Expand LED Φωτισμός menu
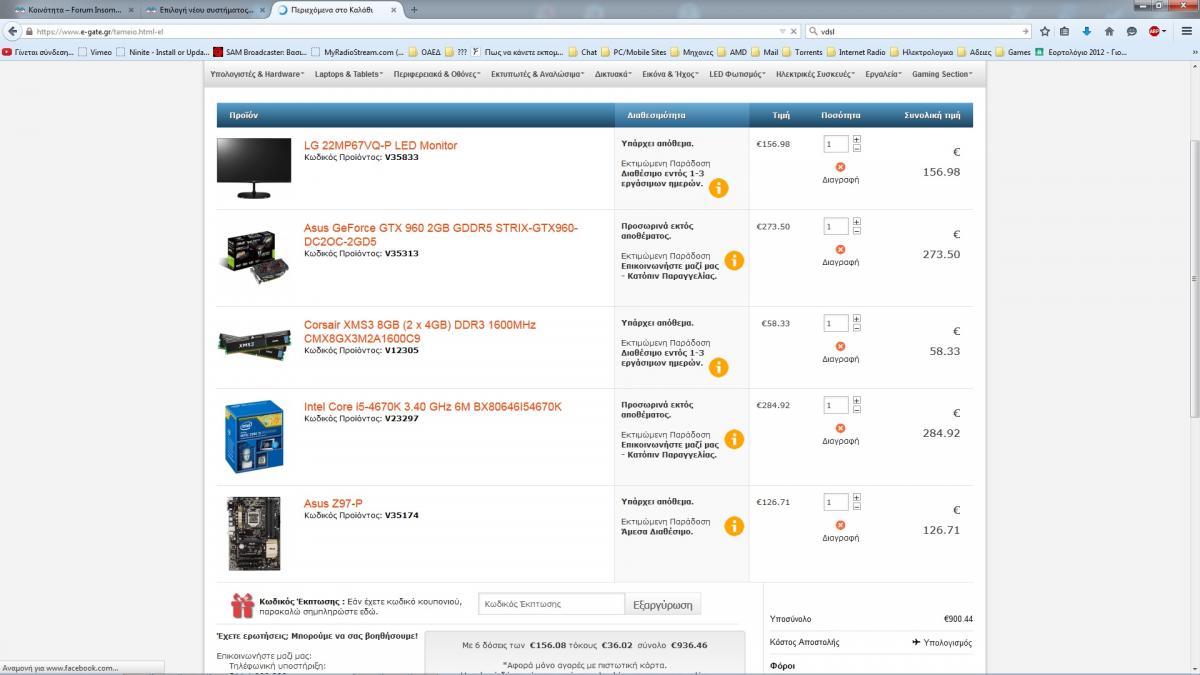 [738, 74]
